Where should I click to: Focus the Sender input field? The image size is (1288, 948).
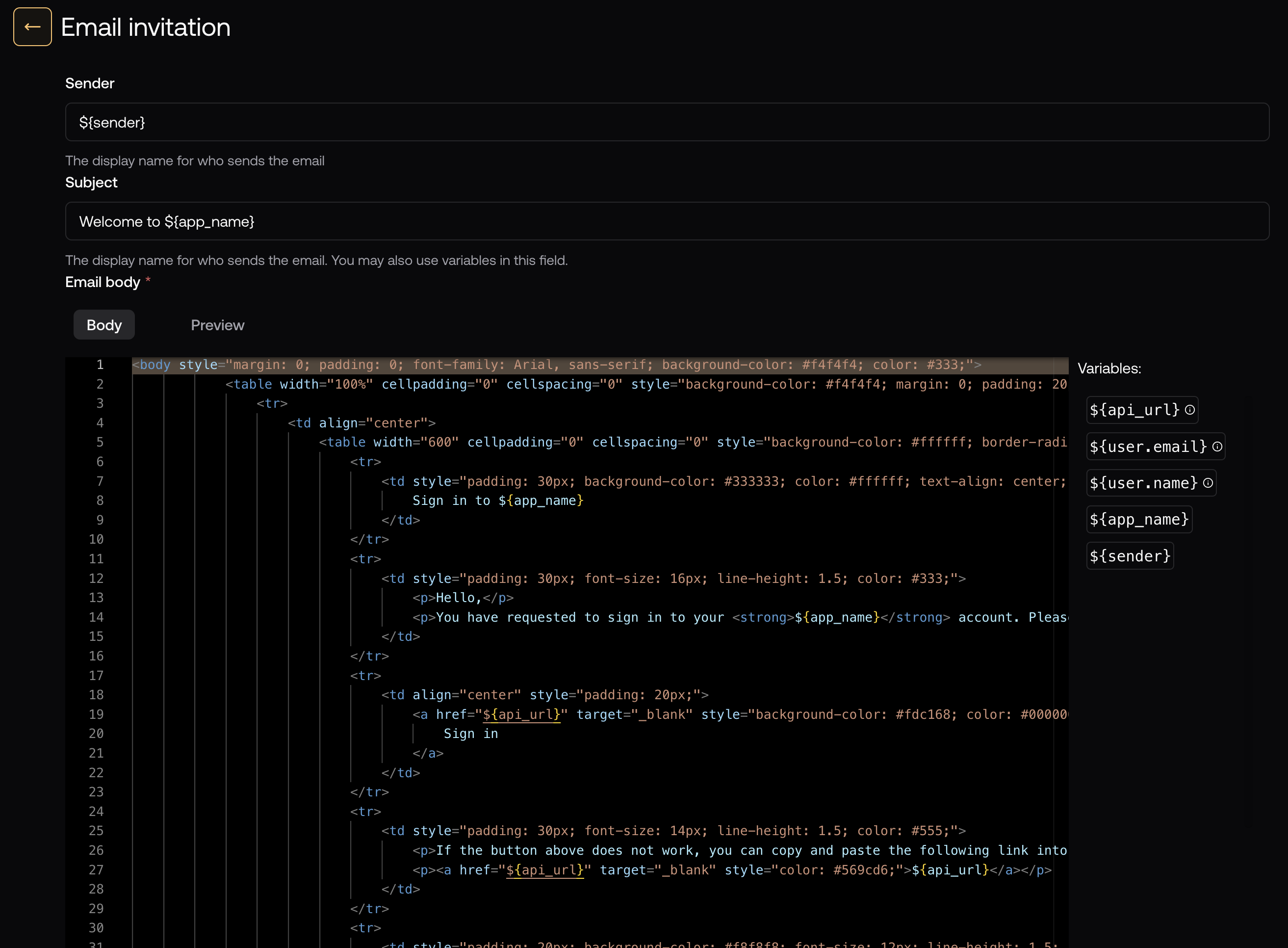click(667, 122)
